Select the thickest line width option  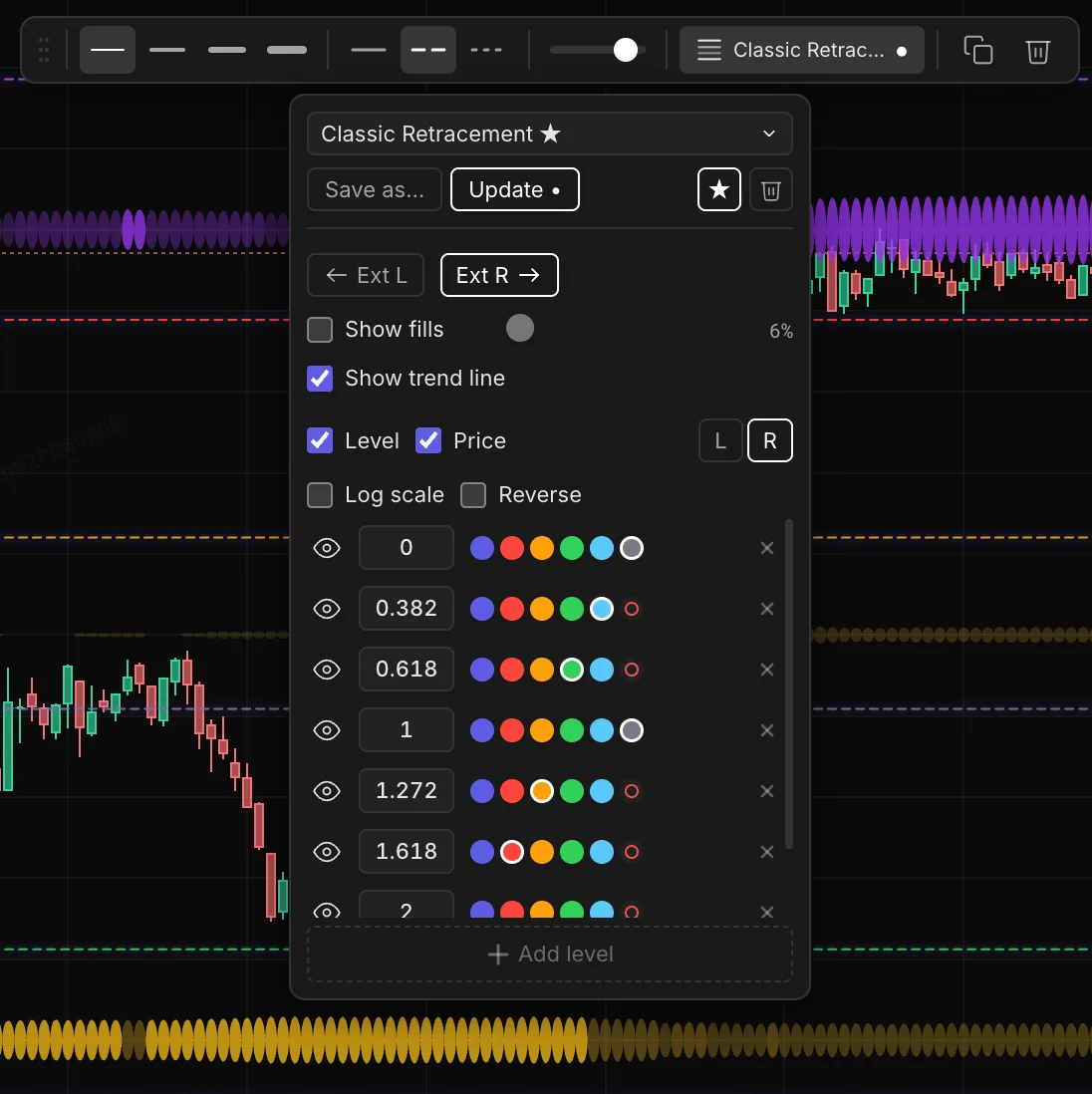(x=287, y=50)
